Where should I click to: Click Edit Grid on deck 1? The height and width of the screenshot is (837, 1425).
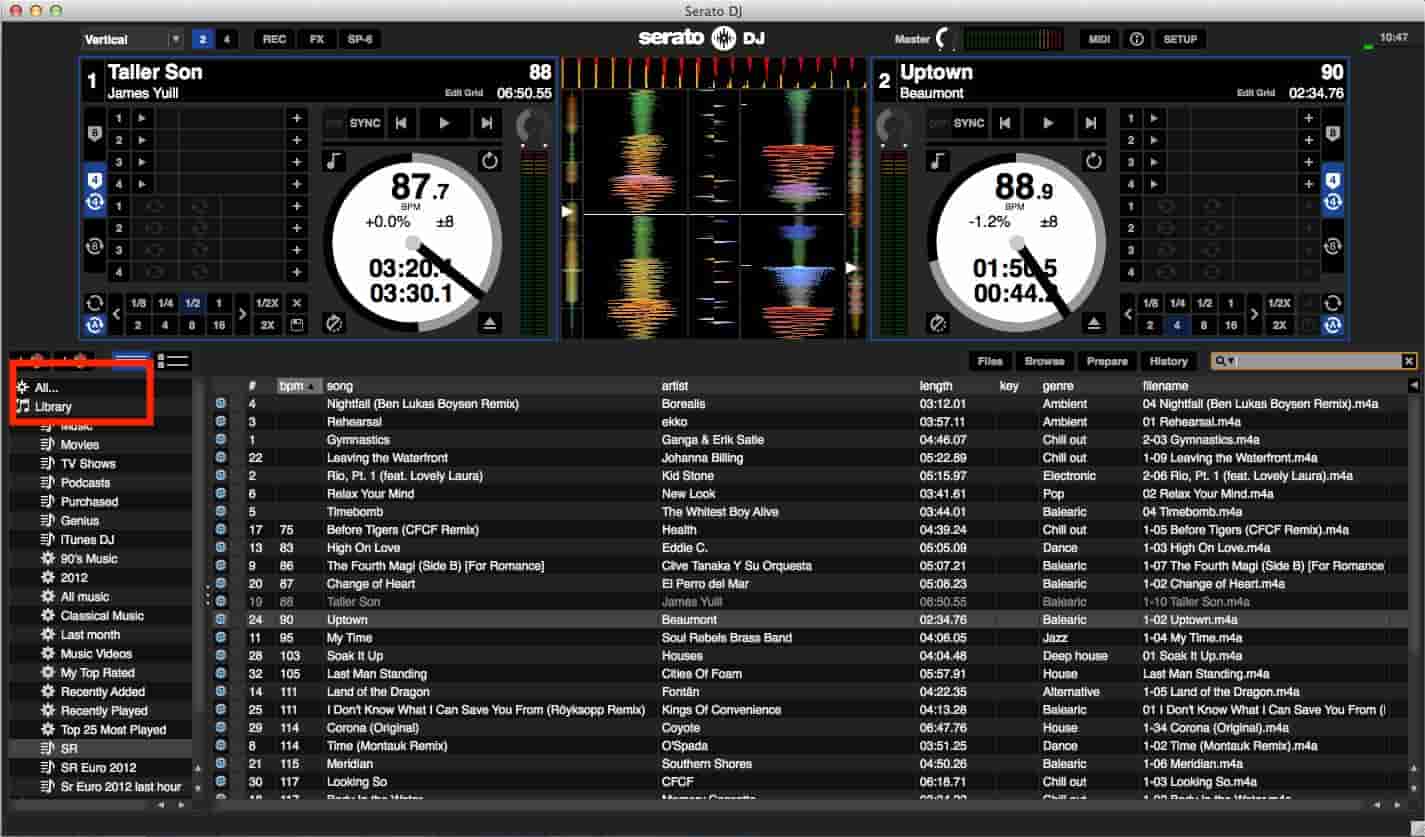point(465,93)
